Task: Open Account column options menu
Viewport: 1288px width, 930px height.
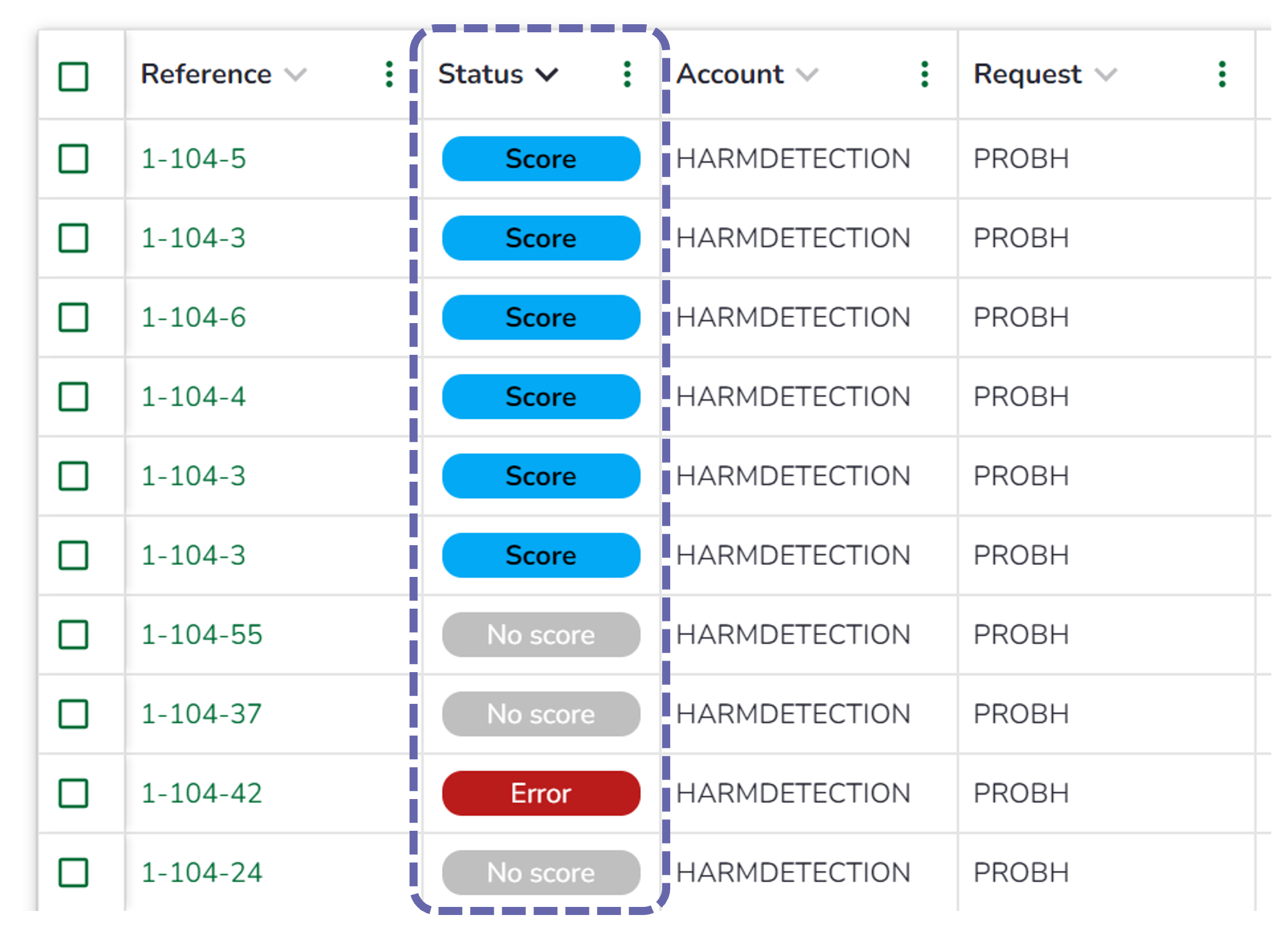Action: coord(925,74)
